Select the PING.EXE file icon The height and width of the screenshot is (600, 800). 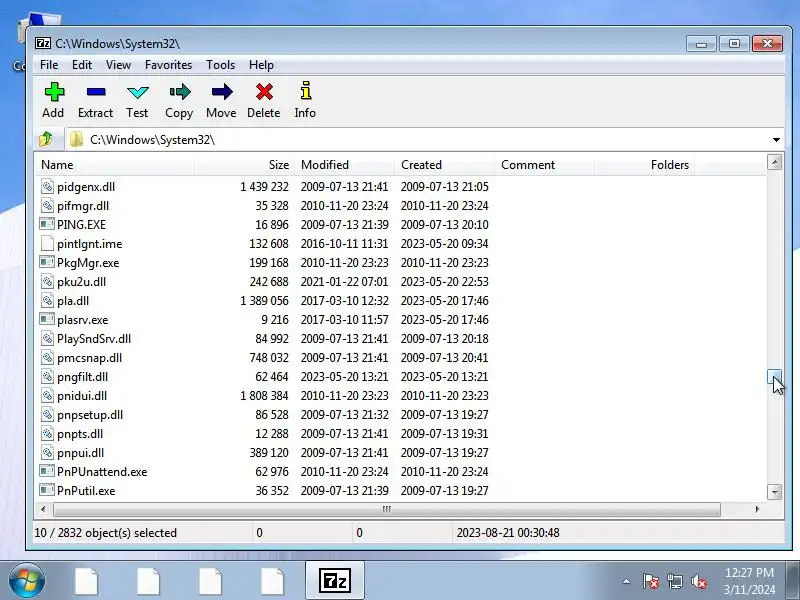pos(47,224)
